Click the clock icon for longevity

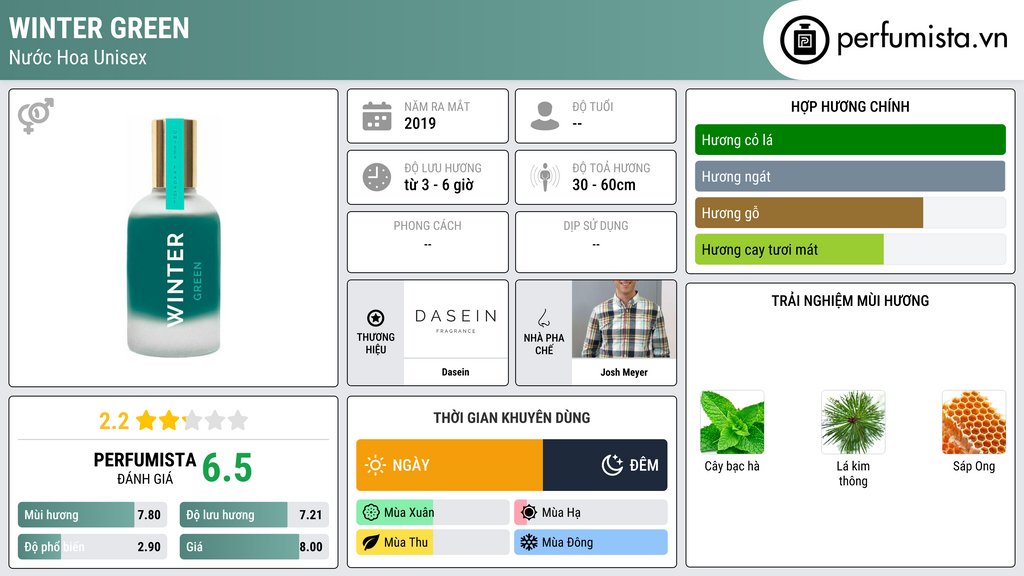point(377,177)
